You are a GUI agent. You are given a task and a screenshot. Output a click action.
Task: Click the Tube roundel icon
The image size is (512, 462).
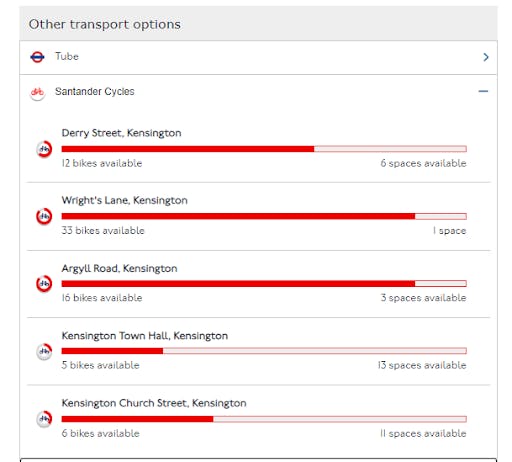[x=37, y=57]
